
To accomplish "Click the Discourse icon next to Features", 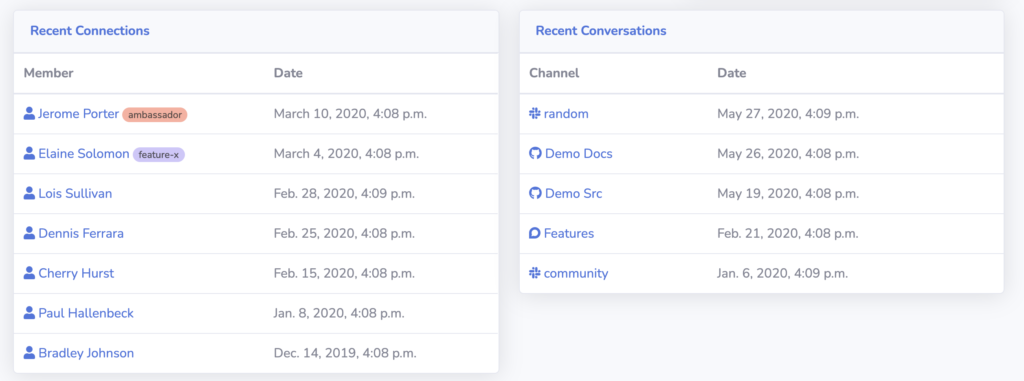I will click(x=535, y=233).
